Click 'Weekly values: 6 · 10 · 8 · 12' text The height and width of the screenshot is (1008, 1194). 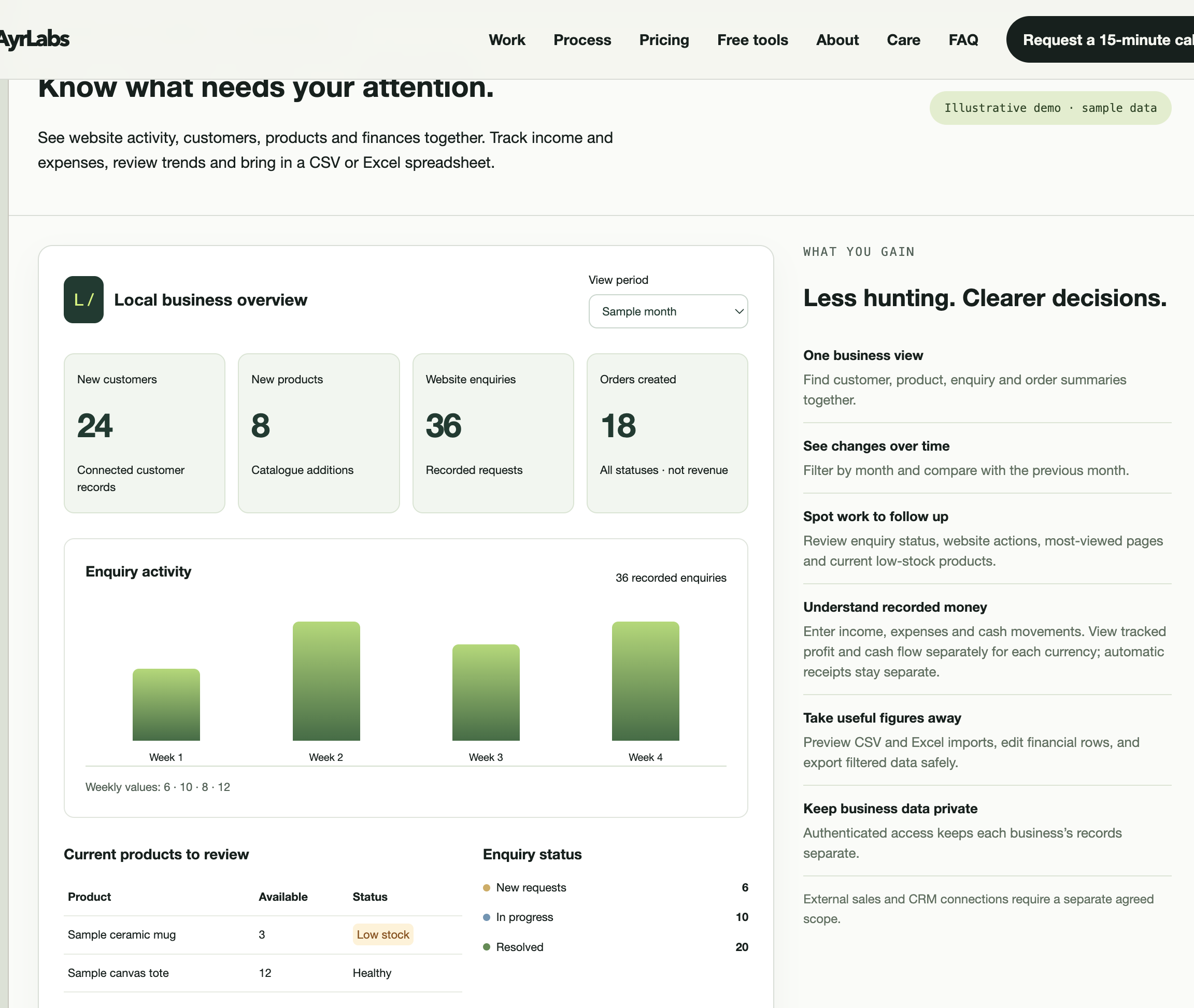click(x=158, y=787)
